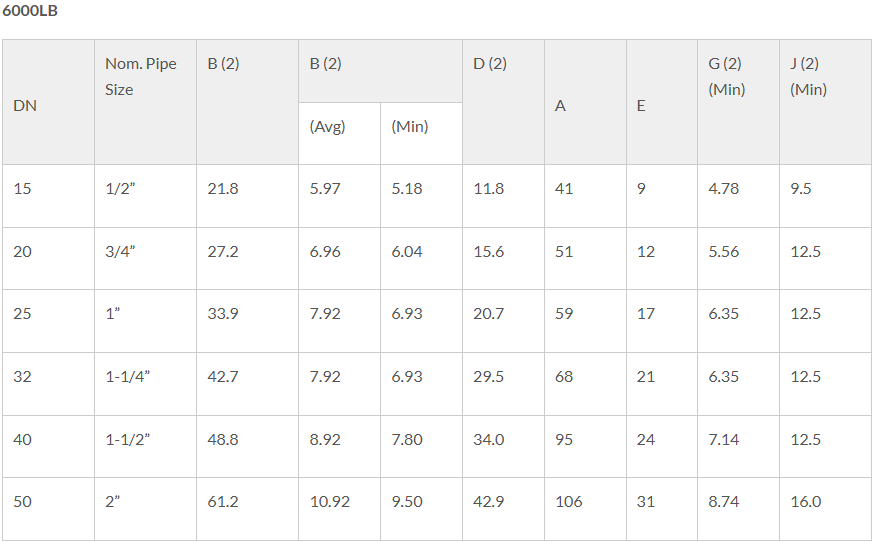Select the D (2) column header

tap(503, 102)
